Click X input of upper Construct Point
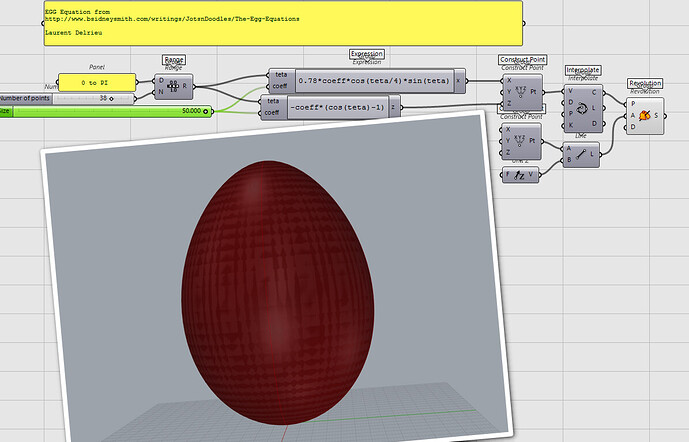This screenshot has height=442, width=689. (509, 80)
